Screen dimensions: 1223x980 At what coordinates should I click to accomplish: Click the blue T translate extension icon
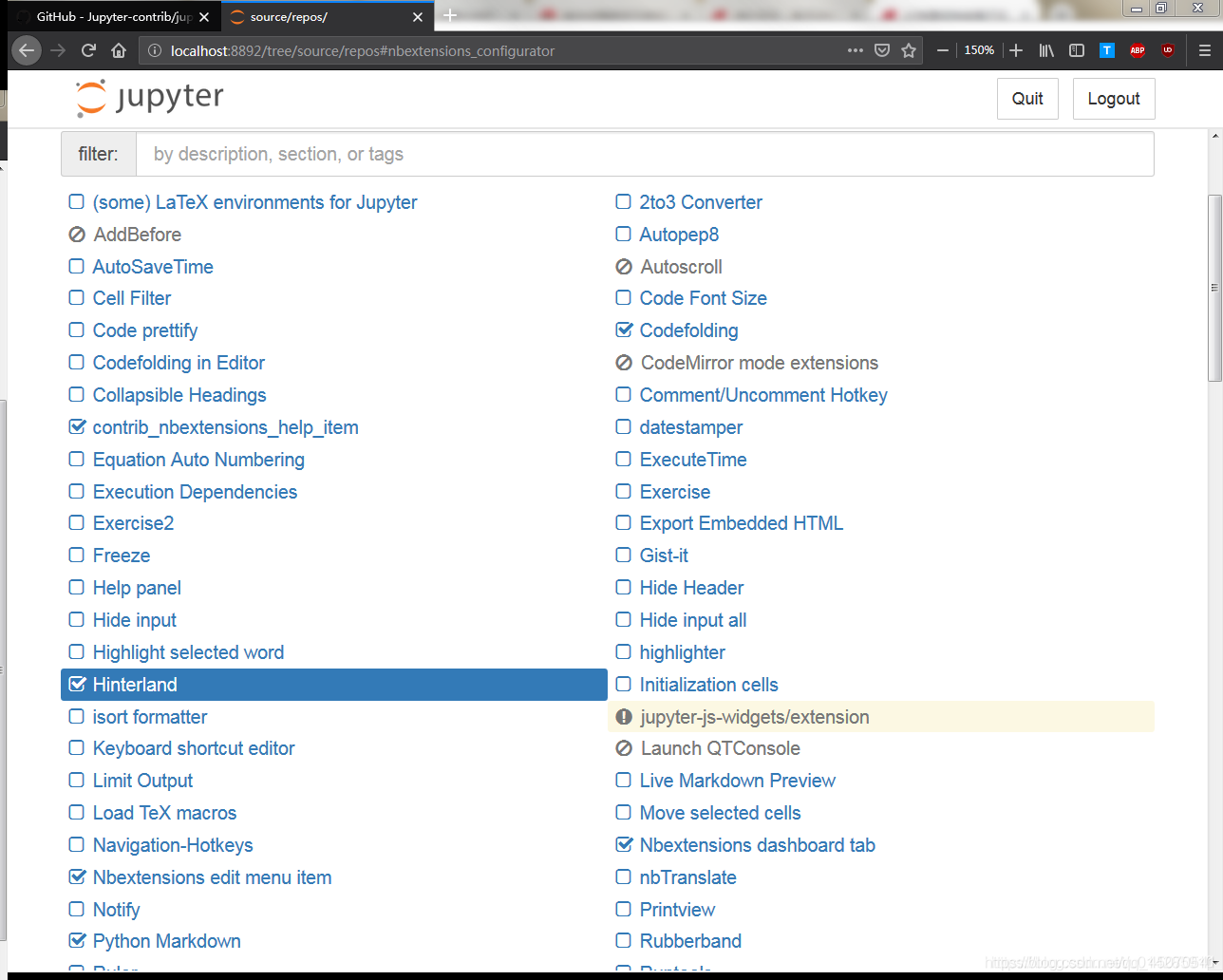[x=1107, y=50]
